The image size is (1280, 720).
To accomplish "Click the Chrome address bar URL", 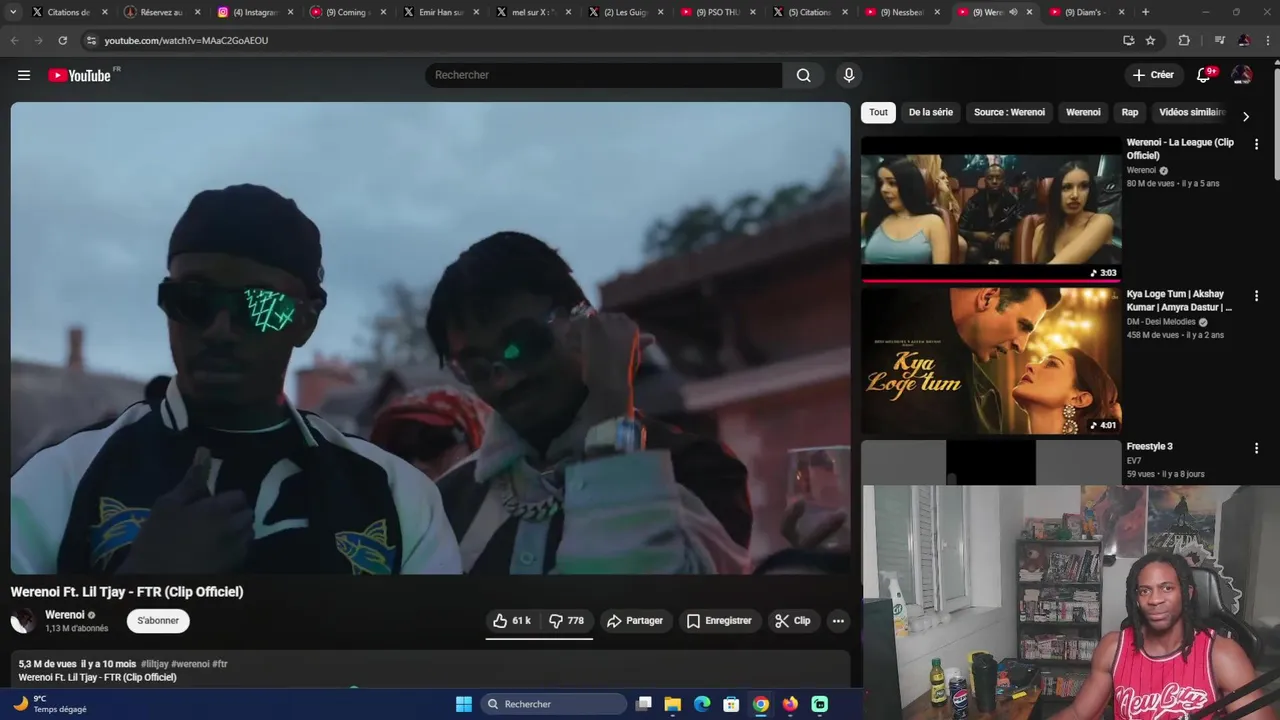I will [x=186, y=40].
